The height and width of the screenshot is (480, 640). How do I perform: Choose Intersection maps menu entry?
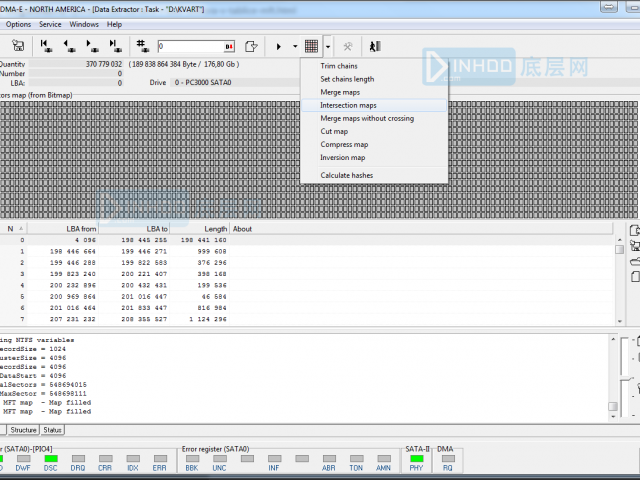pyautogui.click(x=374, y=105)
